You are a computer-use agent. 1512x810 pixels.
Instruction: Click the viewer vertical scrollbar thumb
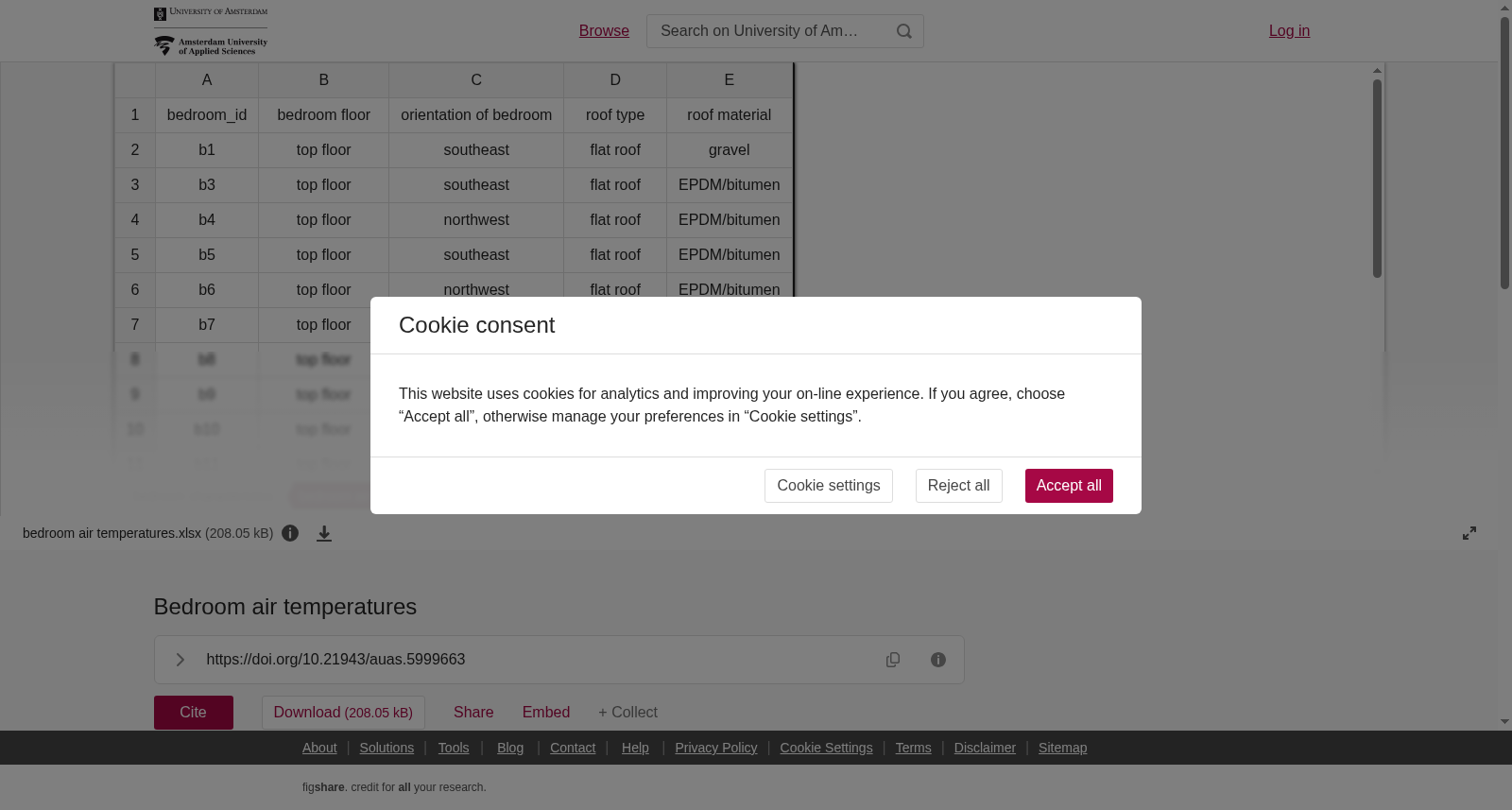(x=1377, y=179)
